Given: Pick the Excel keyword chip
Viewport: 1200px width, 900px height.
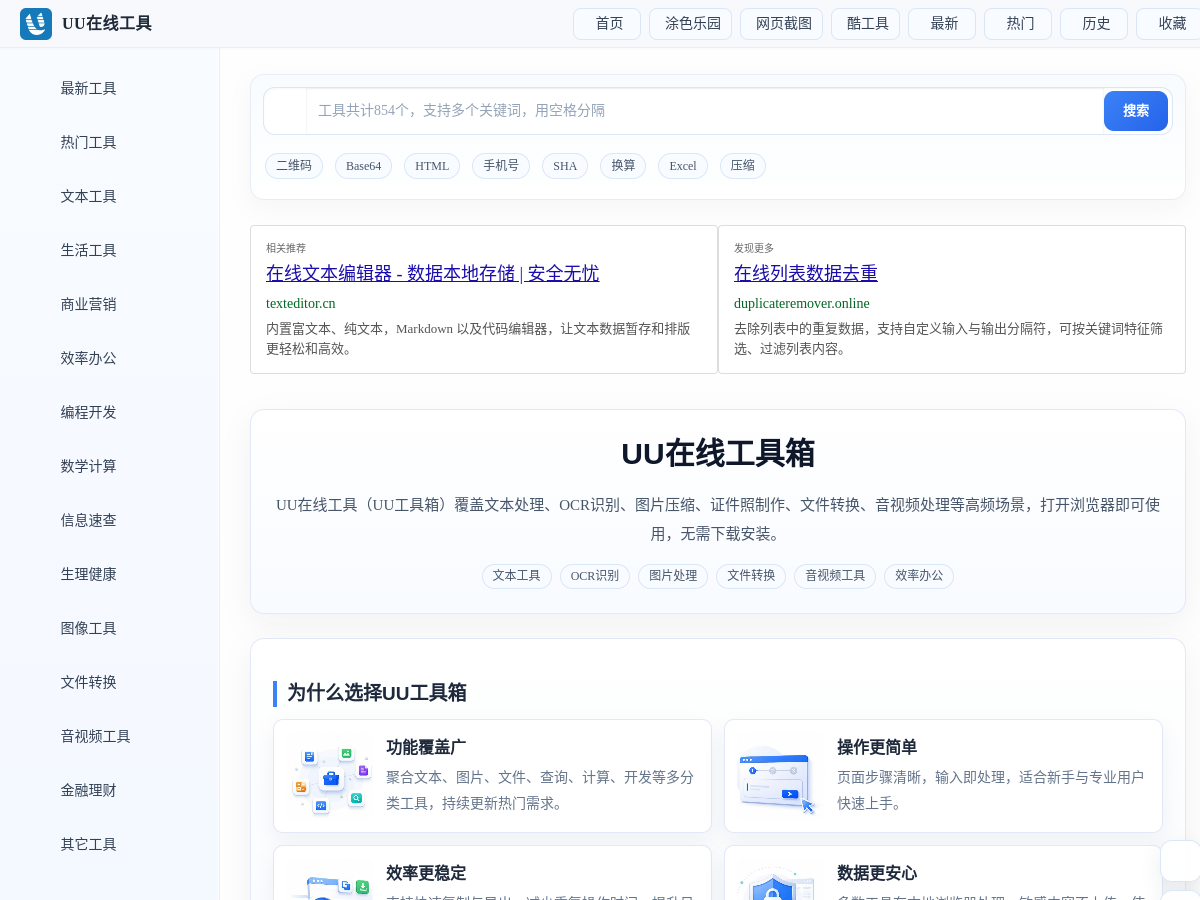Looking at the screenshot, I should point(683,166).
